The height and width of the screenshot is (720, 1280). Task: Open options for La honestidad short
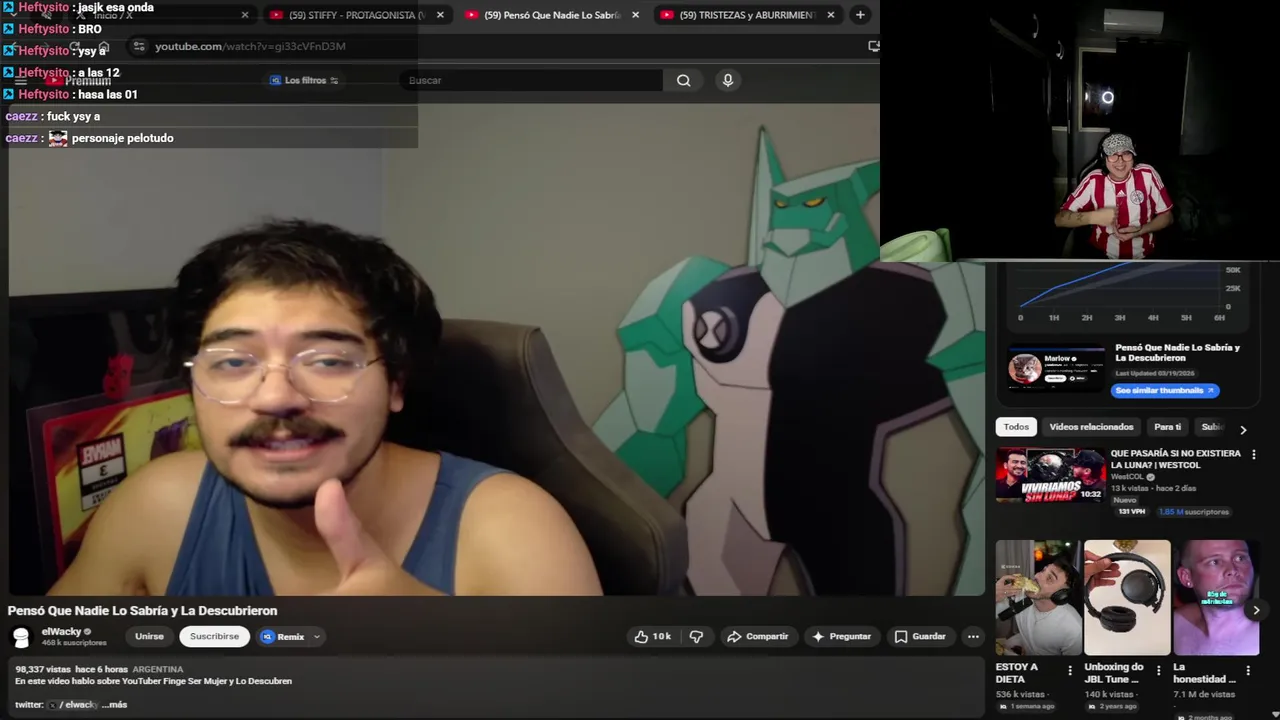pos(1248,670)
